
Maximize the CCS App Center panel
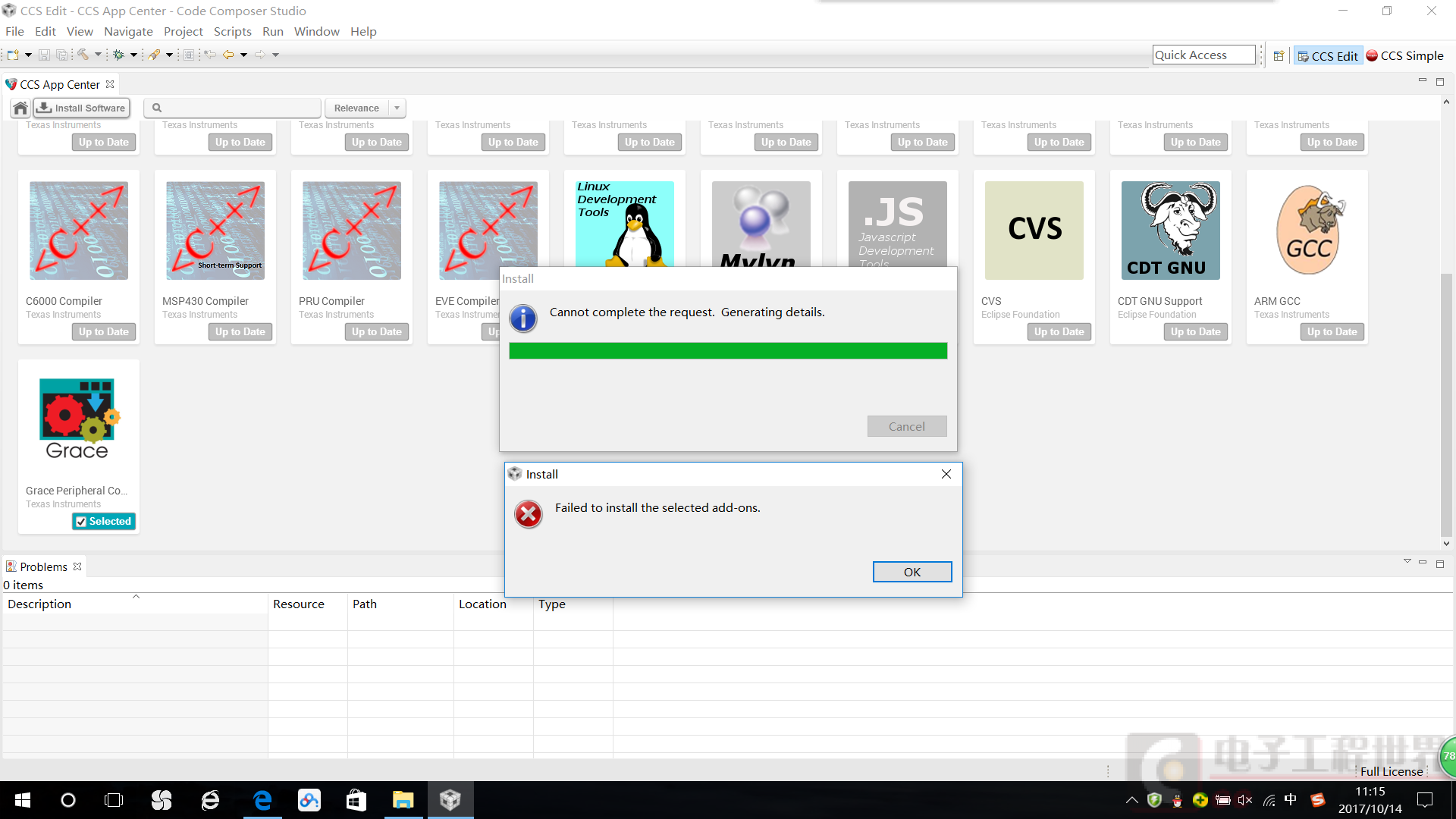click(x=1440, y=81)
